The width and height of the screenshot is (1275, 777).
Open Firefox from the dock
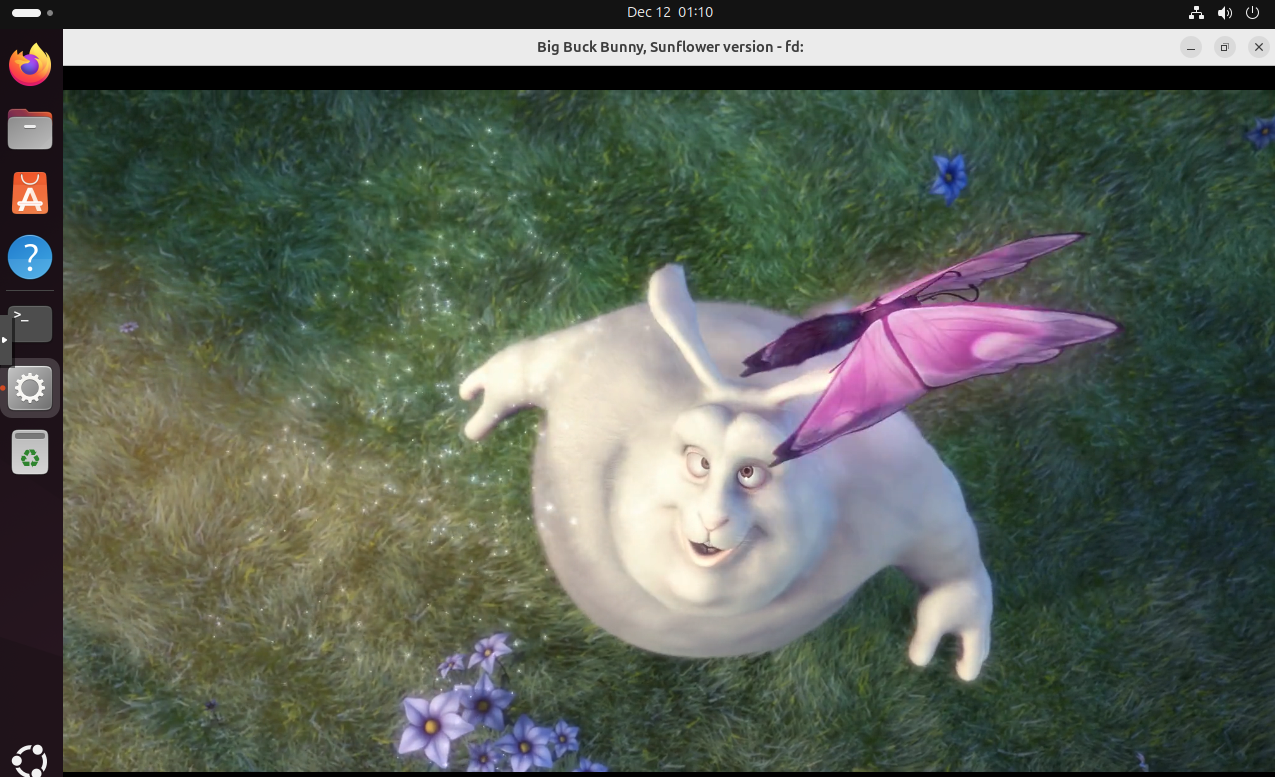pyautogui.click(x=30, y=64)
